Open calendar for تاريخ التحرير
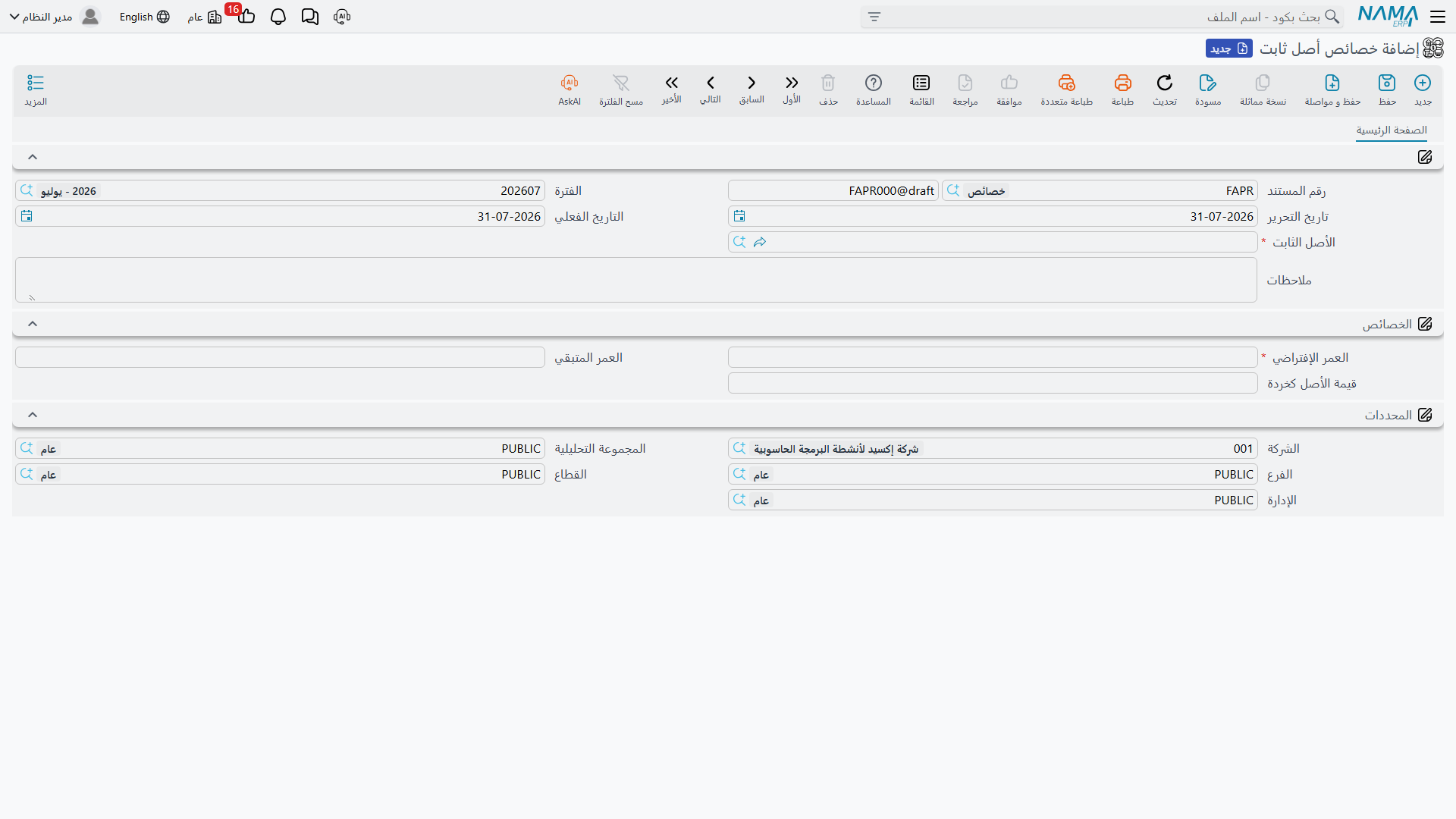The image size is (1456, 819). (739, 216)
